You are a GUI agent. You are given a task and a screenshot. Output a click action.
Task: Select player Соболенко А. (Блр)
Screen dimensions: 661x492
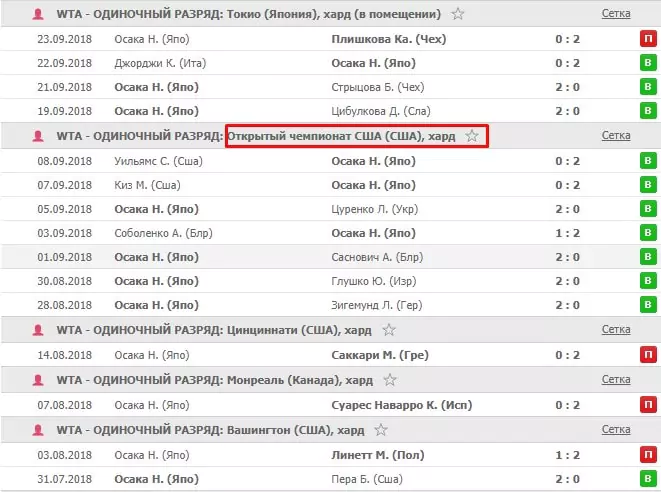[x=164, y=233]
